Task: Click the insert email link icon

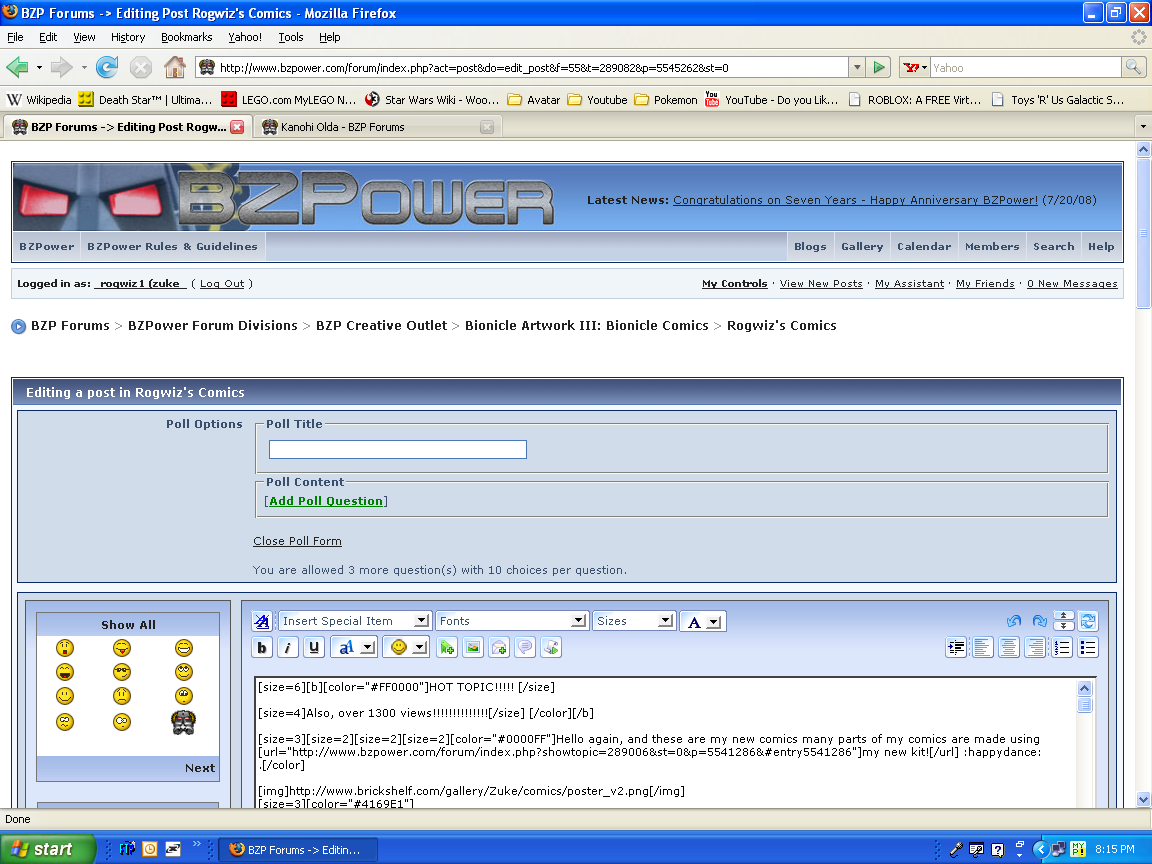Action: coord(499,647)
